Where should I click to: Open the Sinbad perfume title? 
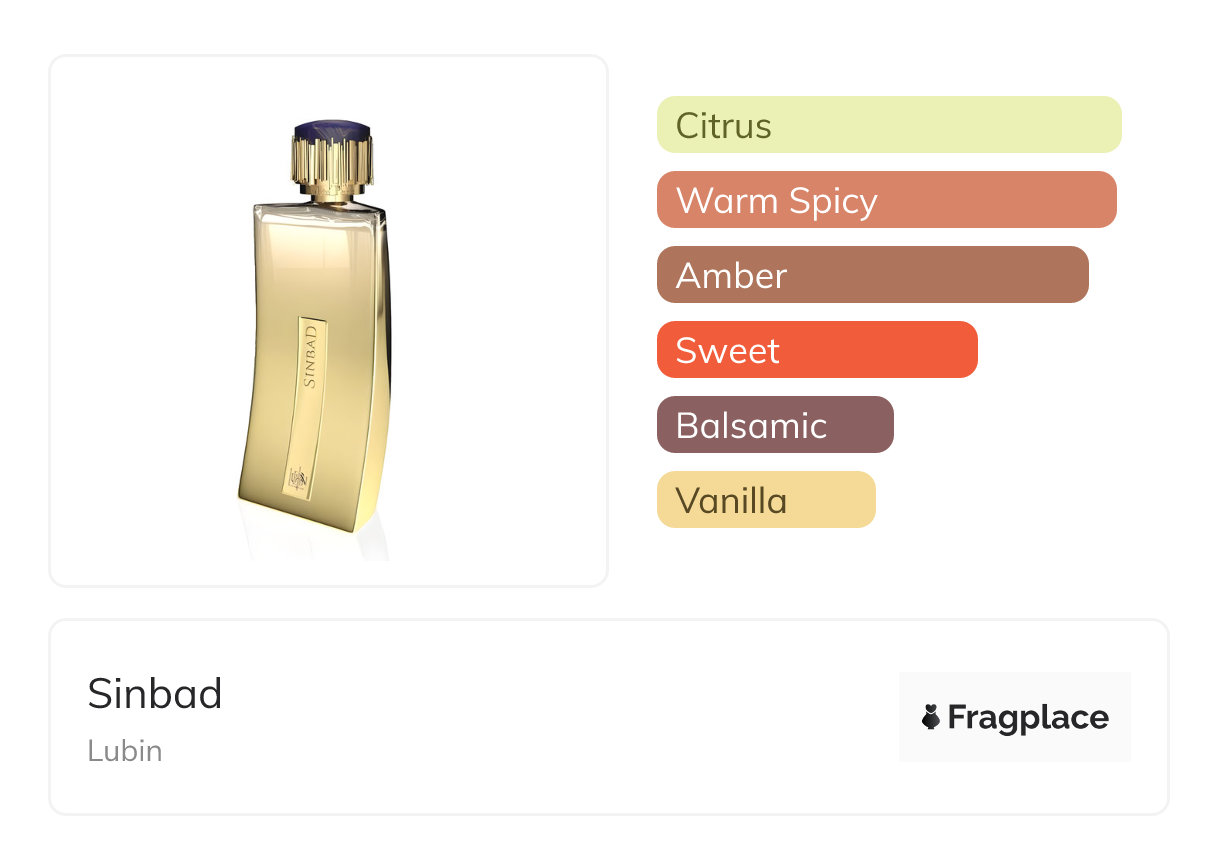point(155,694)
